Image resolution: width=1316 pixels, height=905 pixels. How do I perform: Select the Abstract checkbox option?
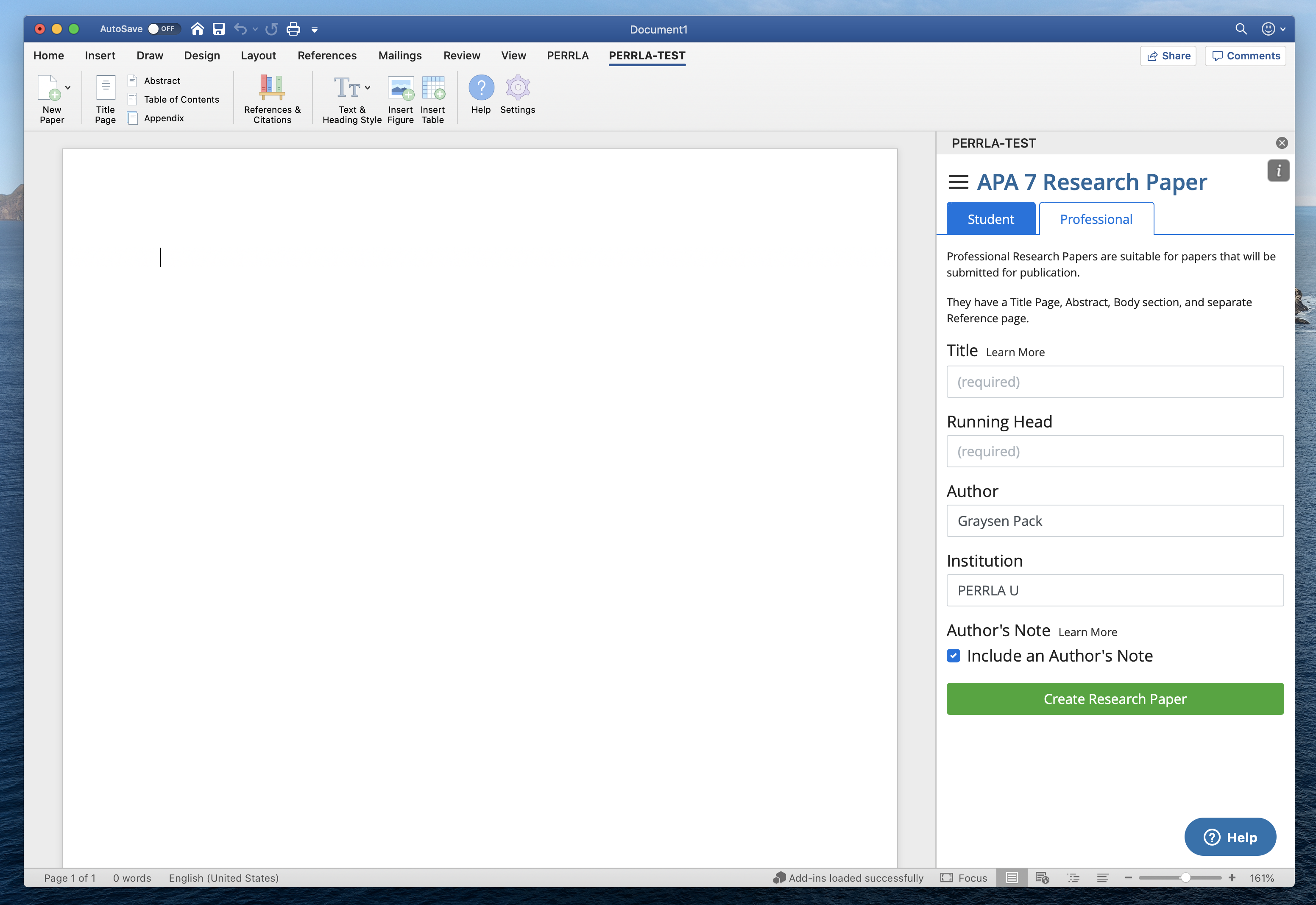[134, 80]
